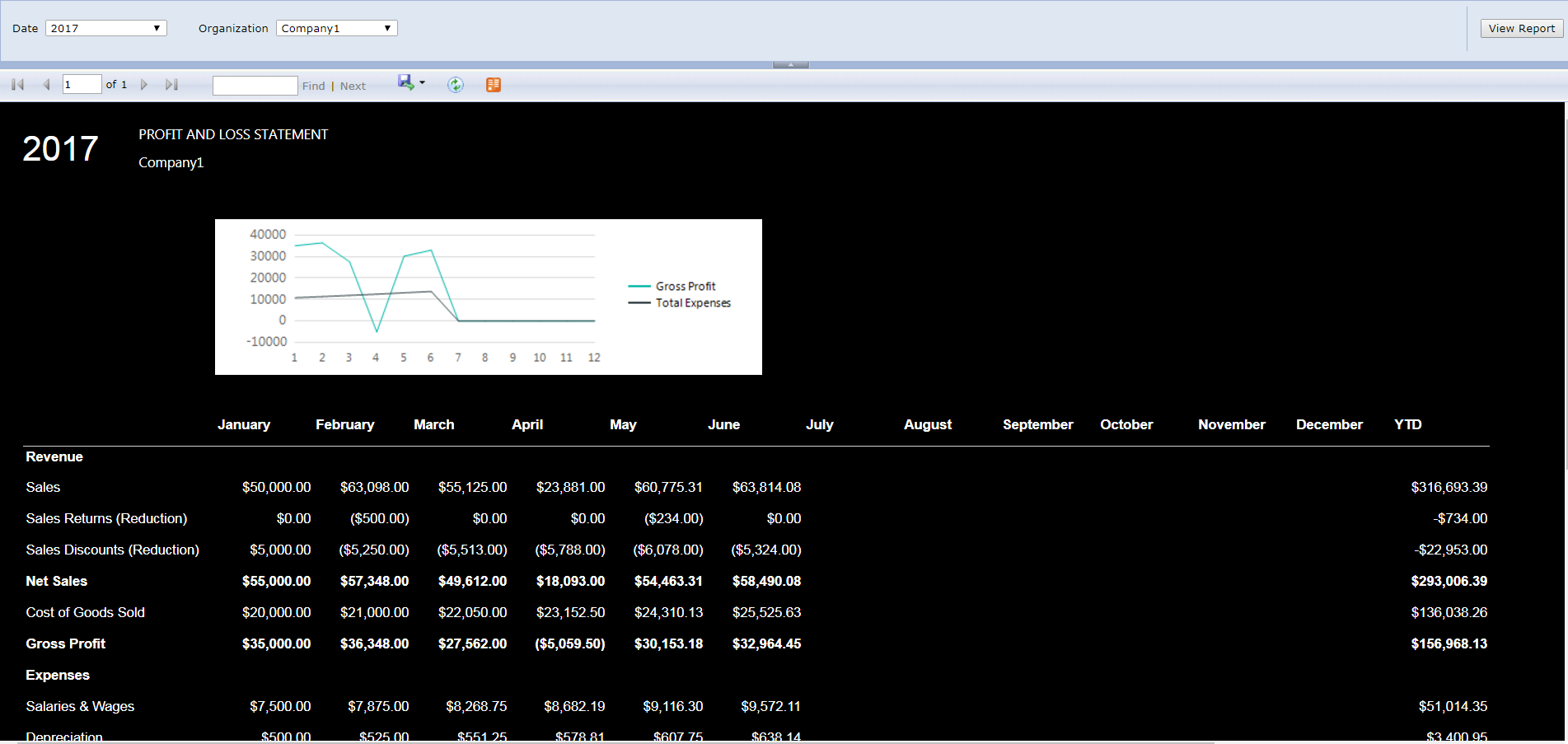Screen dimensions: 1568x744
Task: Click the PROFIT AND LOSS STATEMENT title
Action: (233, 134)
